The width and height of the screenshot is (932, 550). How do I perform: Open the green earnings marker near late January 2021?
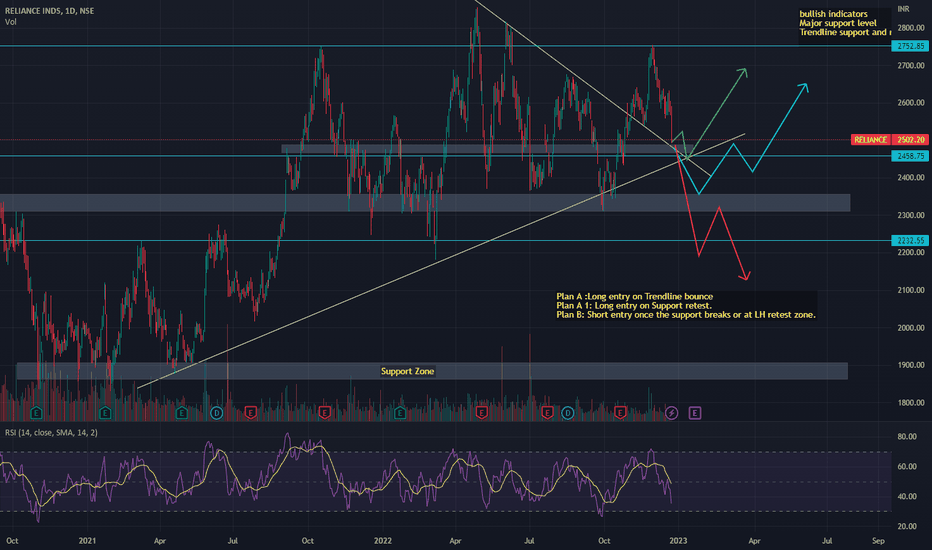click(x=105, y=412)
